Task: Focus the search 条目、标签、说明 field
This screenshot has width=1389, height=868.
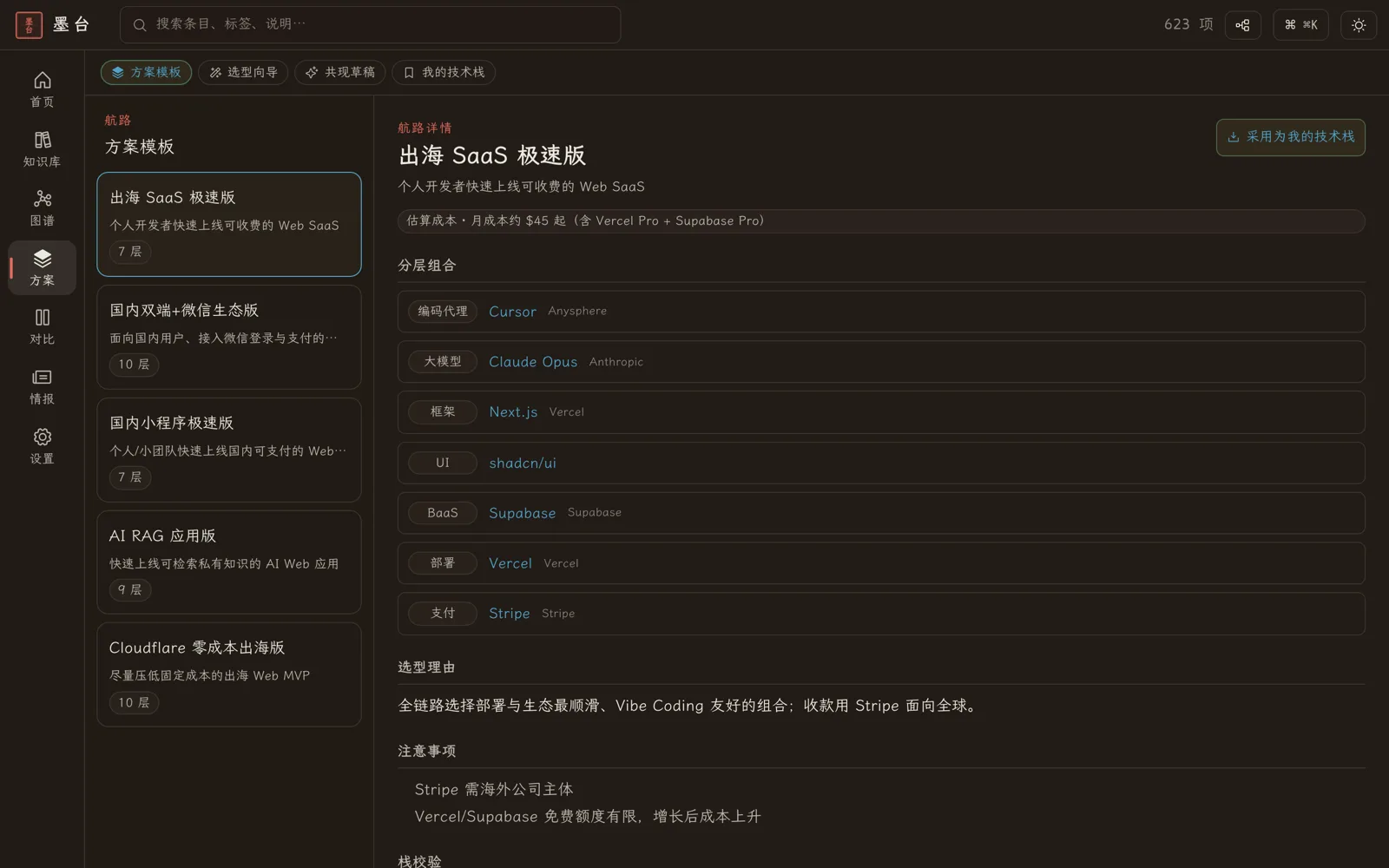Action: [371, 25]
